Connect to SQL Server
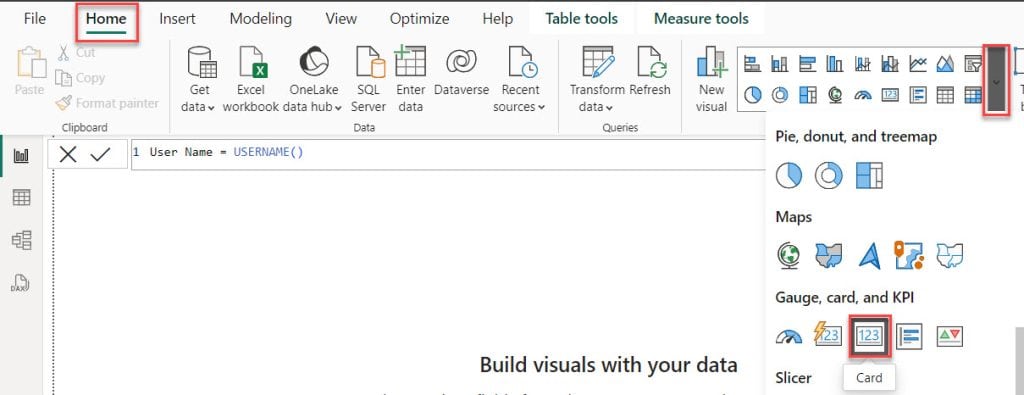This screenshot has height=395, width=1024. [368, 80]
